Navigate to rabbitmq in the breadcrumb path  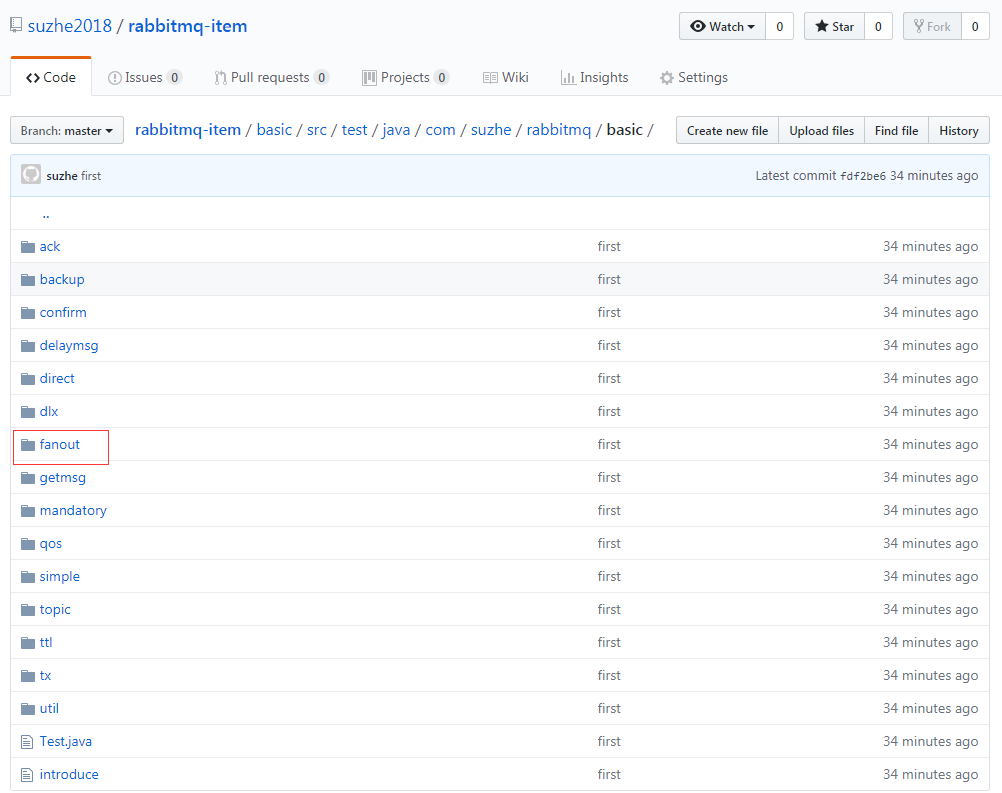559,130
